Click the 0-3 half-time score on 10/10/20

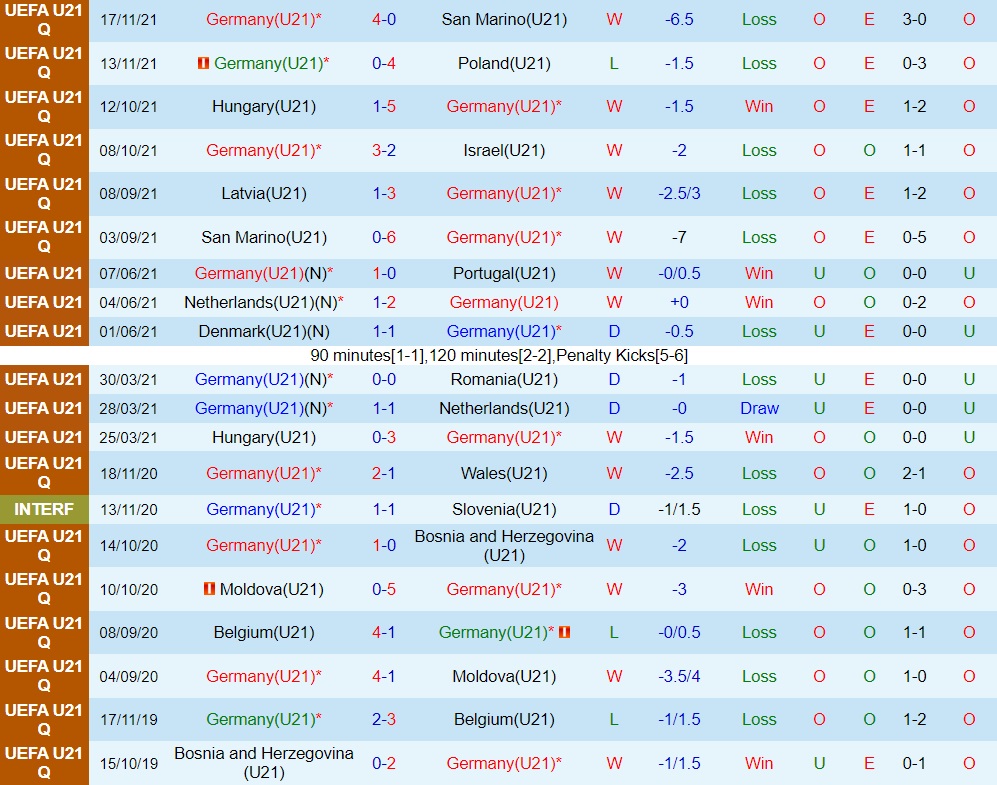click(914, 589)
